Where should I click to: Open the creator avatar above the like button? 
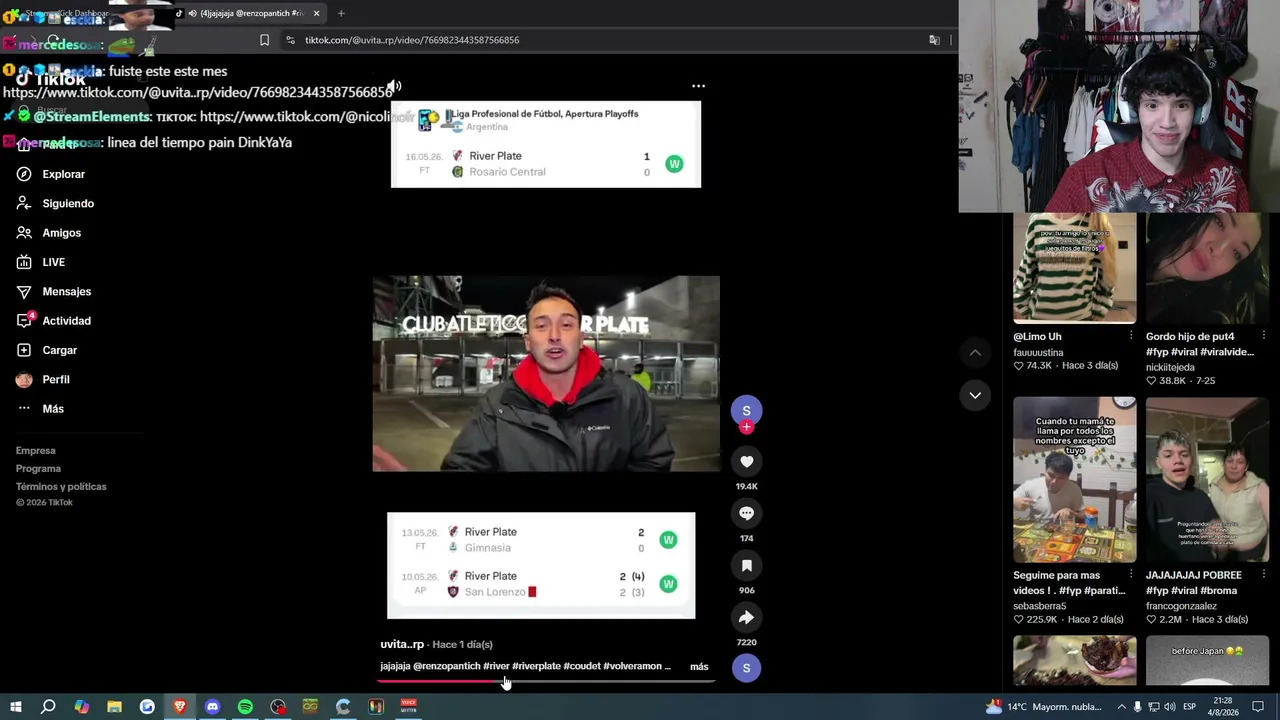pyautogui.click(x=746, y=410)
